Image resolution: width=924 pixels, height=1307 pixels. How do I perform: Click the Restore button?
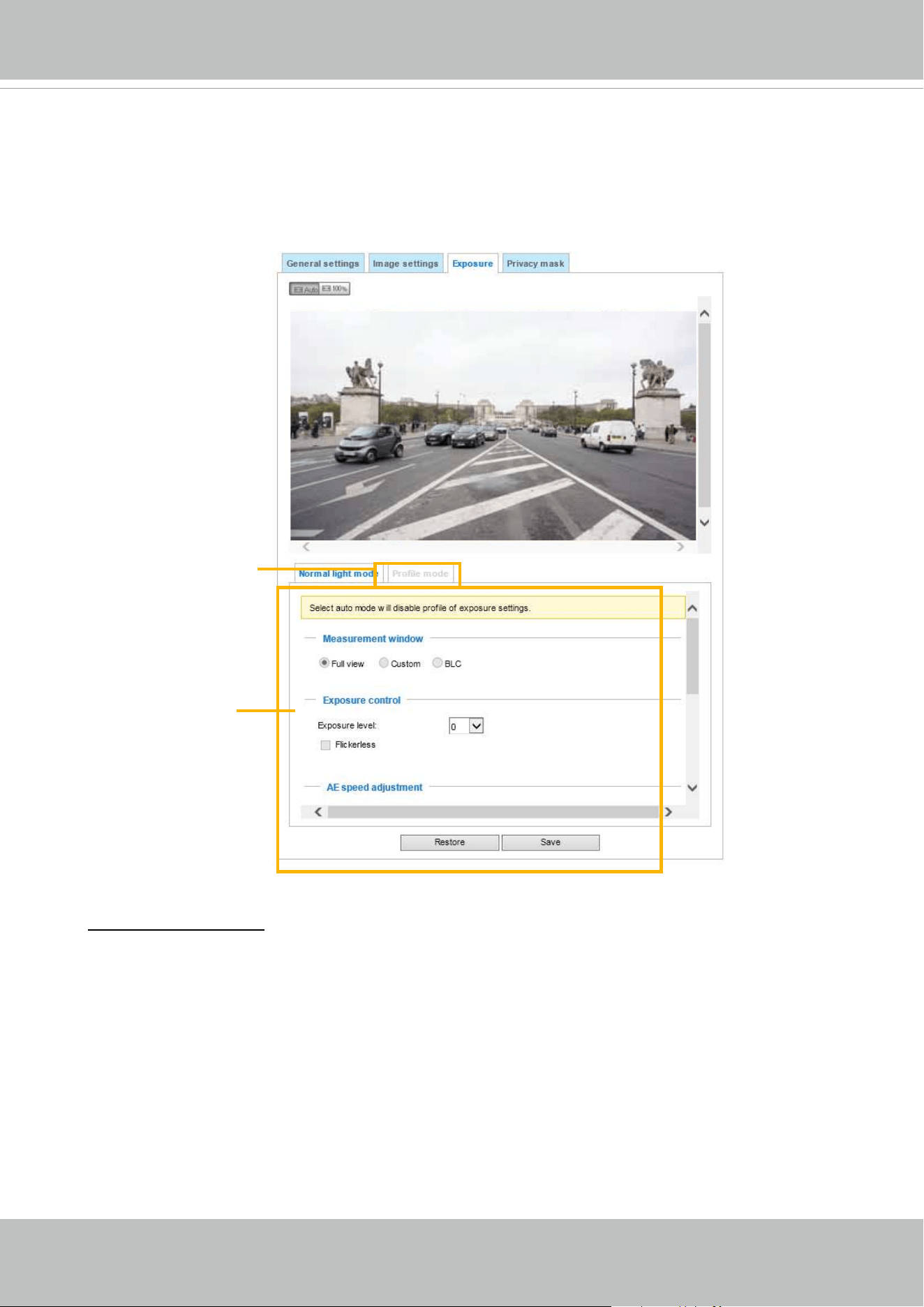[x=449, y=842]
